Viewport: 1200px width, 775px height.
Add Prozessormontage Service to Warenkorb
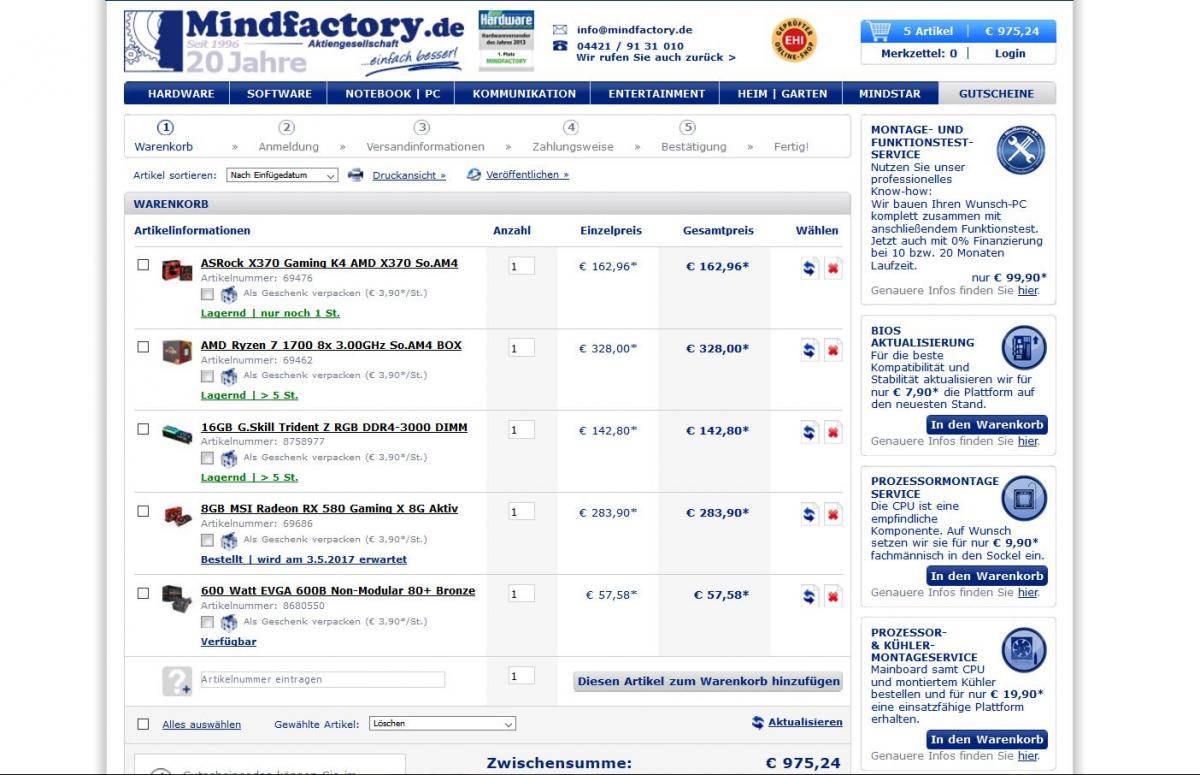tap(987, 576)
